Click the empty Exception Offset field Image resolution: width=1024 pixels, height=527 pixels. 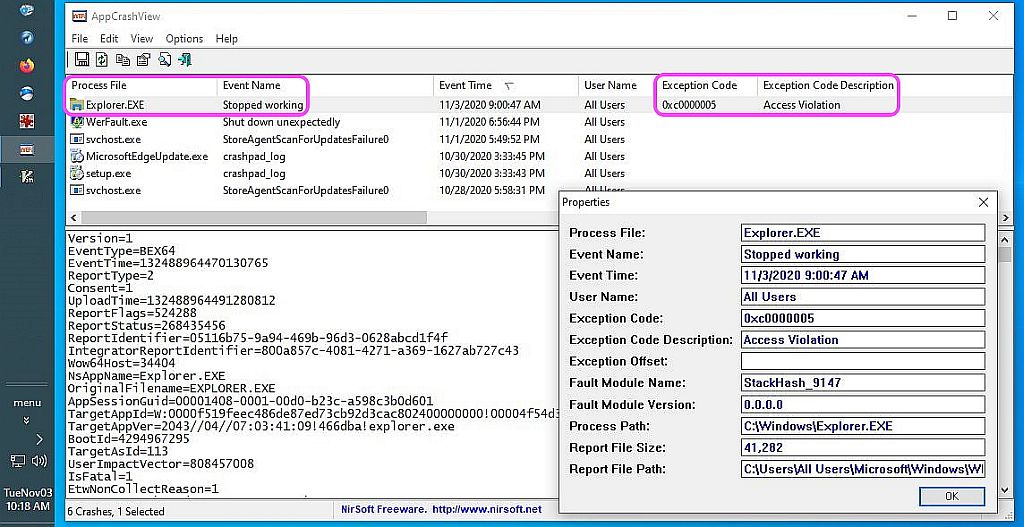(x=863, y=361)
